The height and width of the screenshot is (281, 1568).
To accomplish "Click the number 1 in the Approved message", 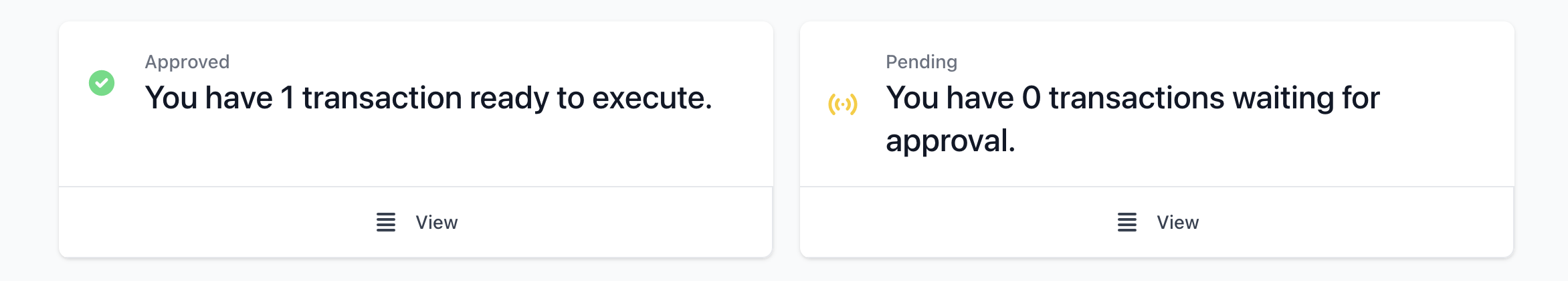I will click(288, 98).
